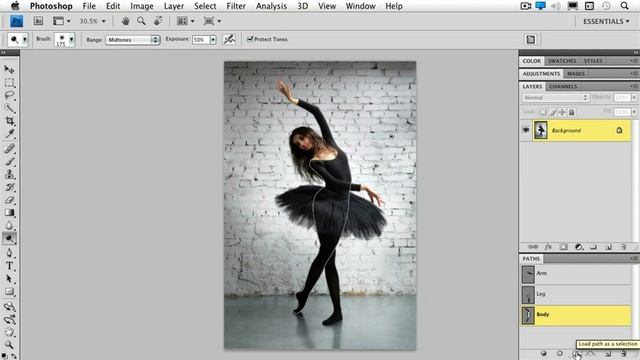The height and width of the screenshot is (360, 640).
Task: Toggle lock position
Action: [562, 112]
